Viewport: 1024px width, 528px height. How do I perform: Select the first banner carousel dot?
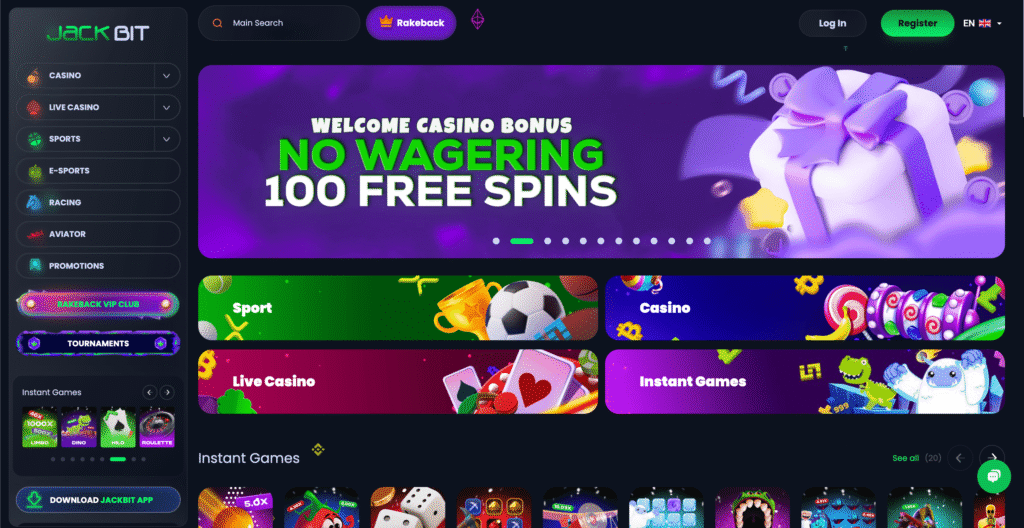coord(496,241)
